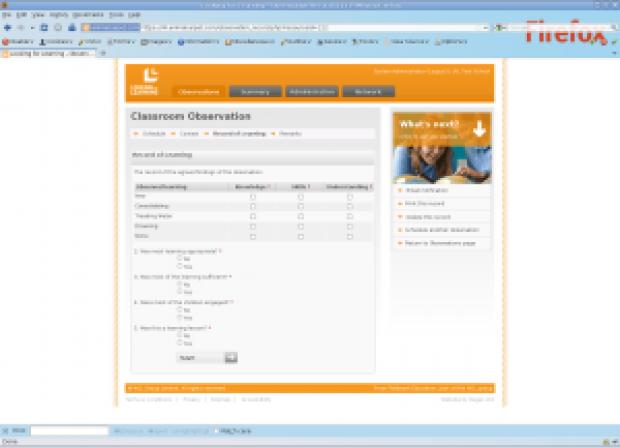Click the Learning logo in the orange header
Screen dimensions: 620x447
(x=145, y=82)
